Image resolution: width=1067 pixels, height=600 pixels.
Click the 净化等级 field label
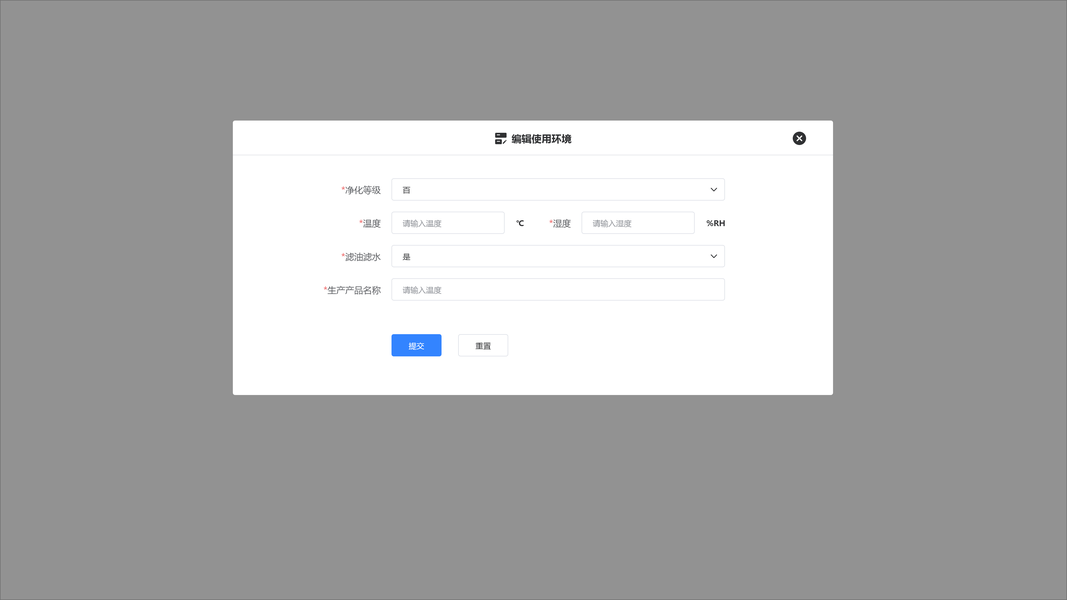[x=361, y=190]
